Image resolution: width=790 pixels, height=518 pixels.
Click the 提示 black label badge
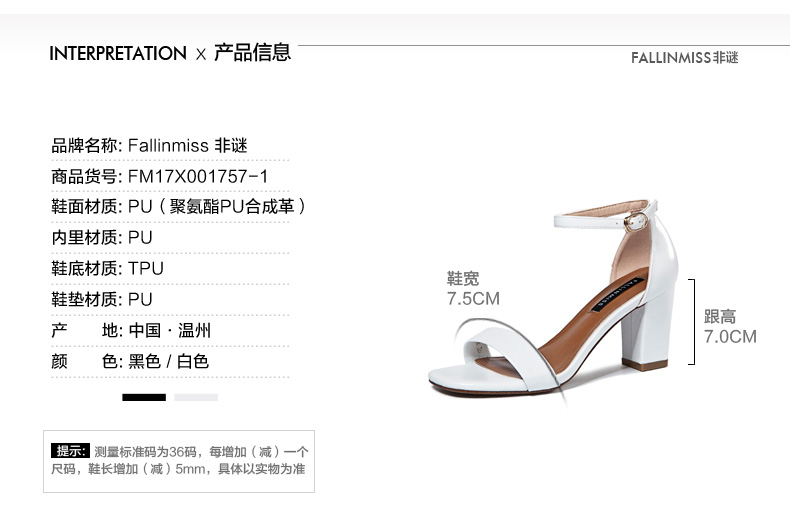coord(70,450)
